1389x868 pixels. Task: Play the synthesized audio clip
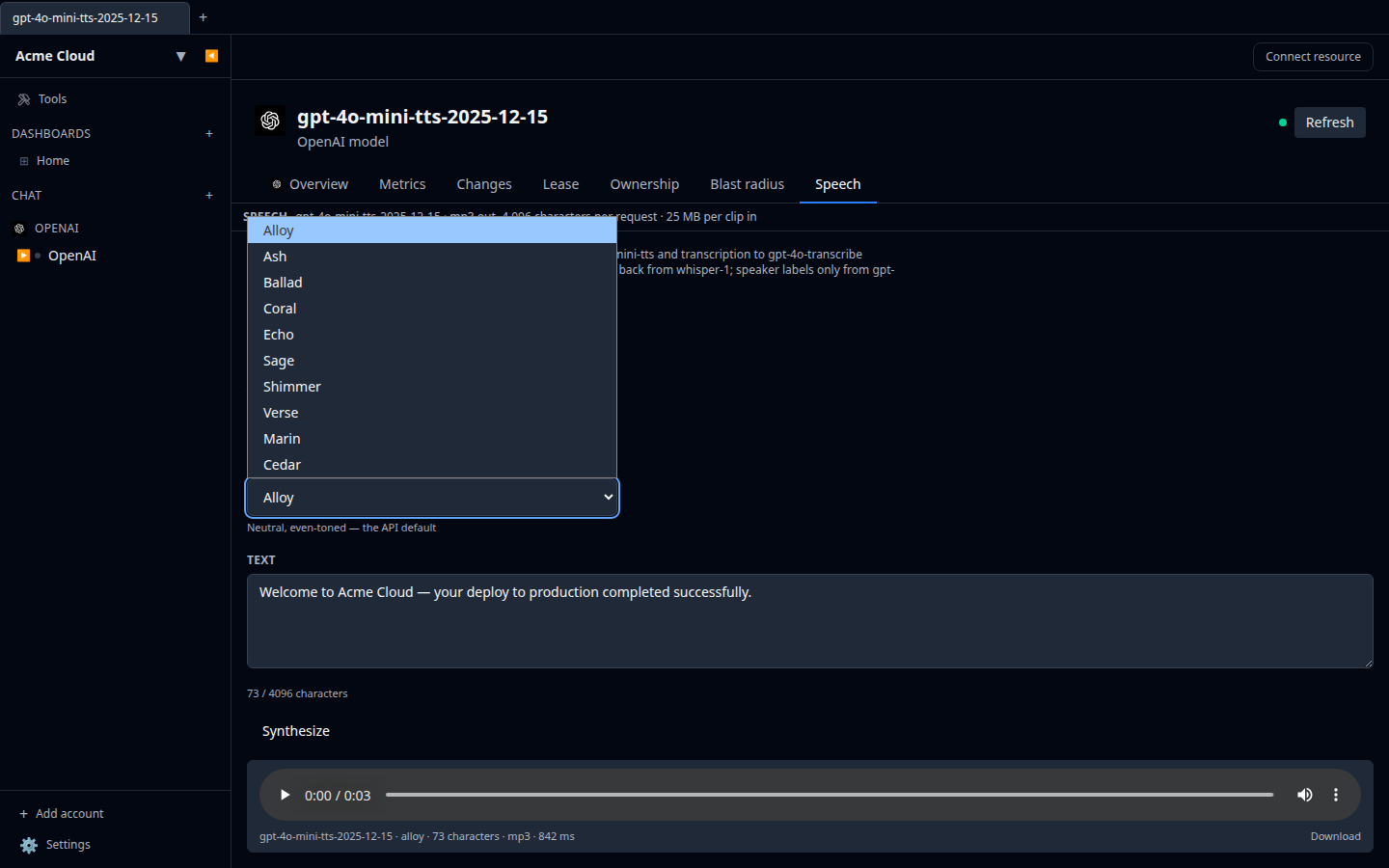click(x=285, y=796)
